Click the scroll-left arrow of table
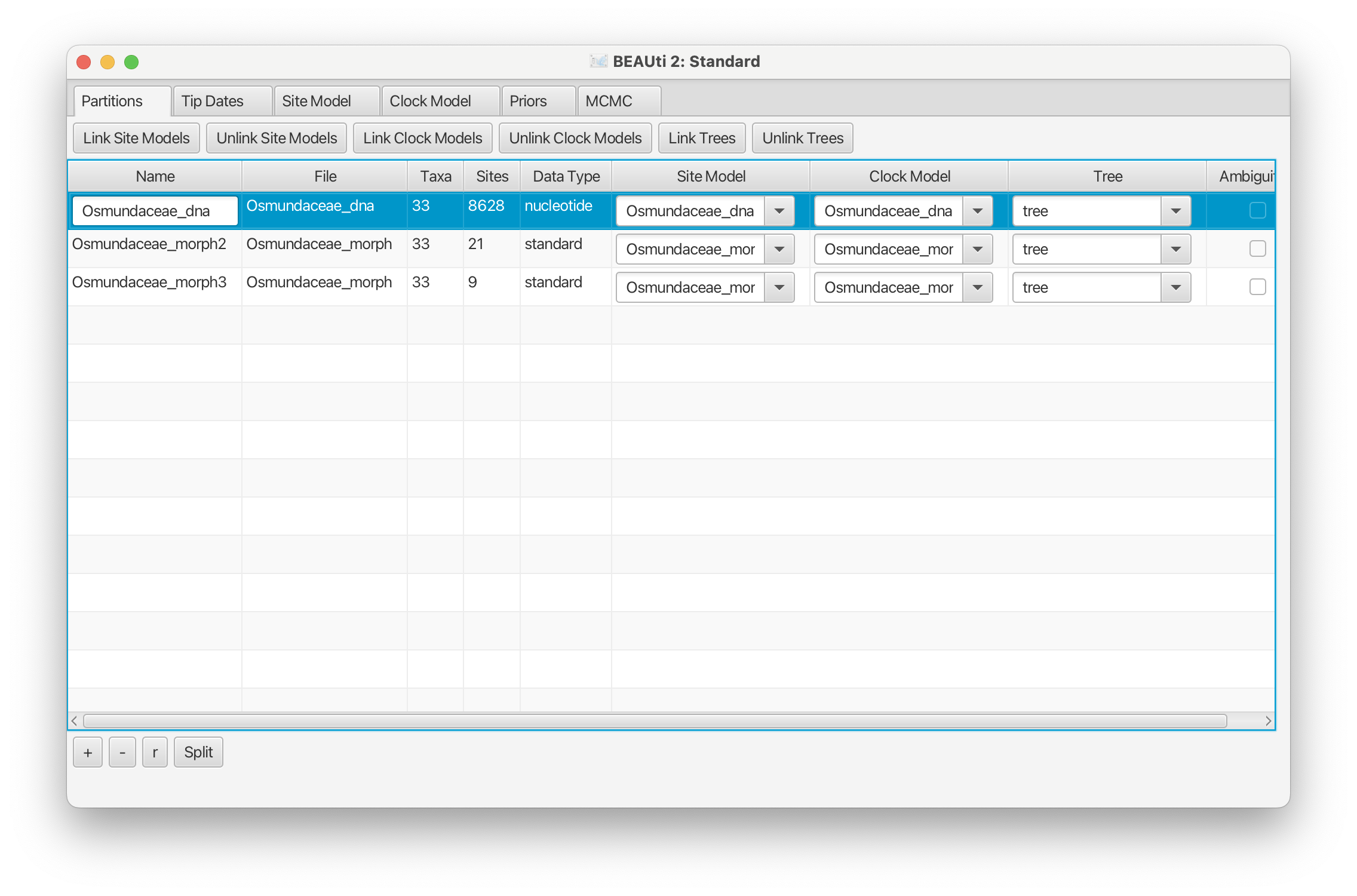The height and width of the screenshot is (896, 1357). click(x=74, y=721)
